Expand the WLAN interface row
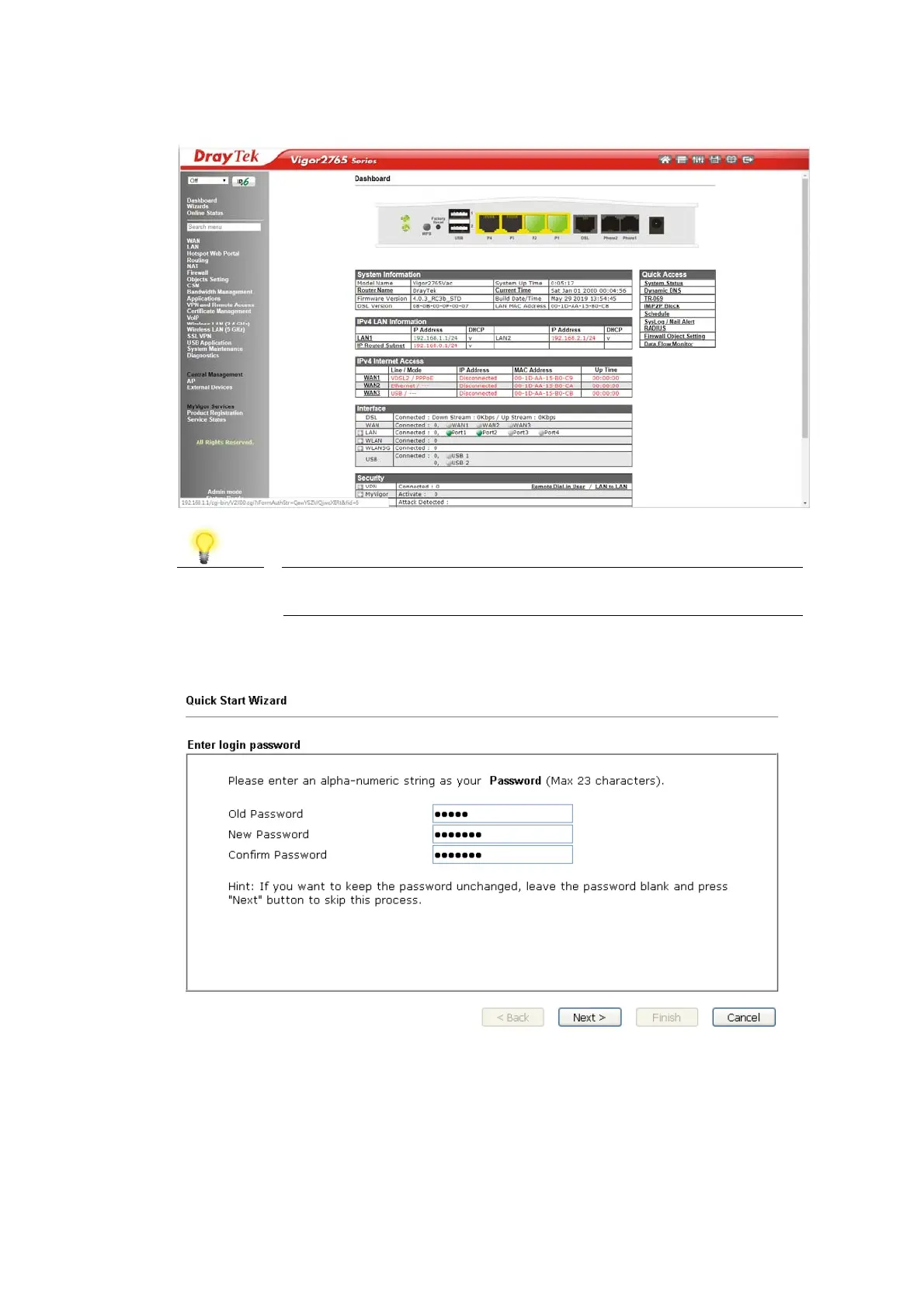Image resolution: width=924 pixels, height=1308 pixels. point(360,440)
